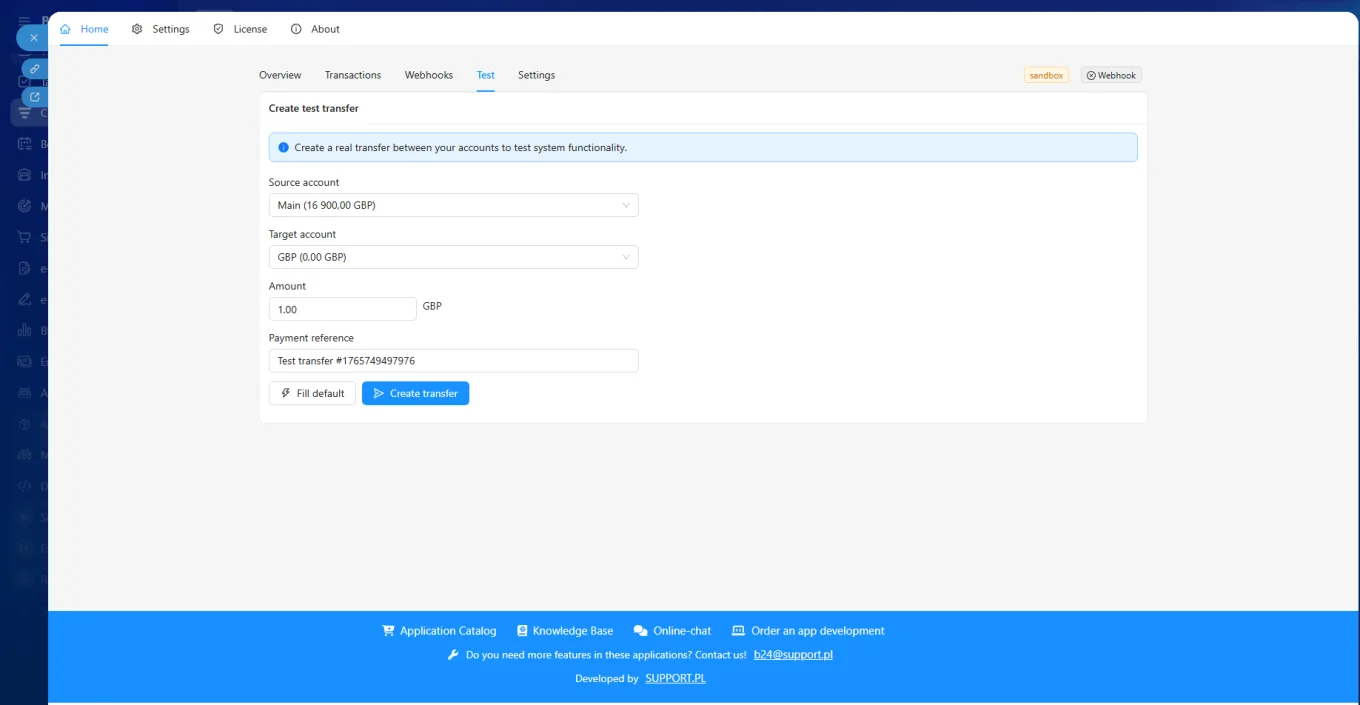Screen dimensions: 1360x705
Task: Open Application Catalog via the cart icon
Action: (x=388, y=630)
